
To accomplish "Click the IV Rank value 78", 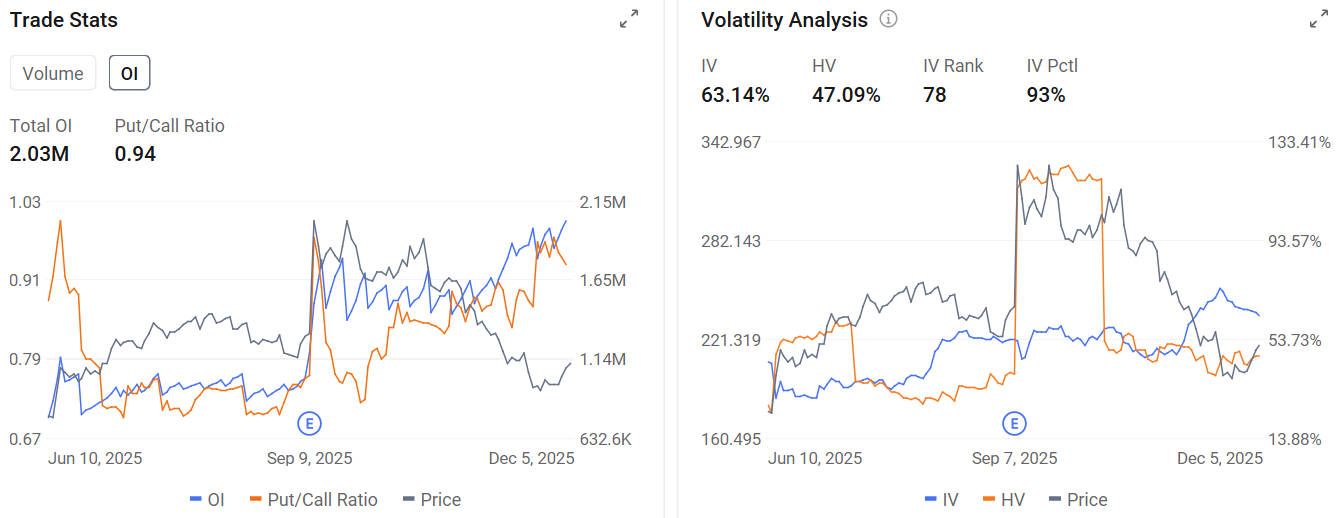I will pos(935,95).
